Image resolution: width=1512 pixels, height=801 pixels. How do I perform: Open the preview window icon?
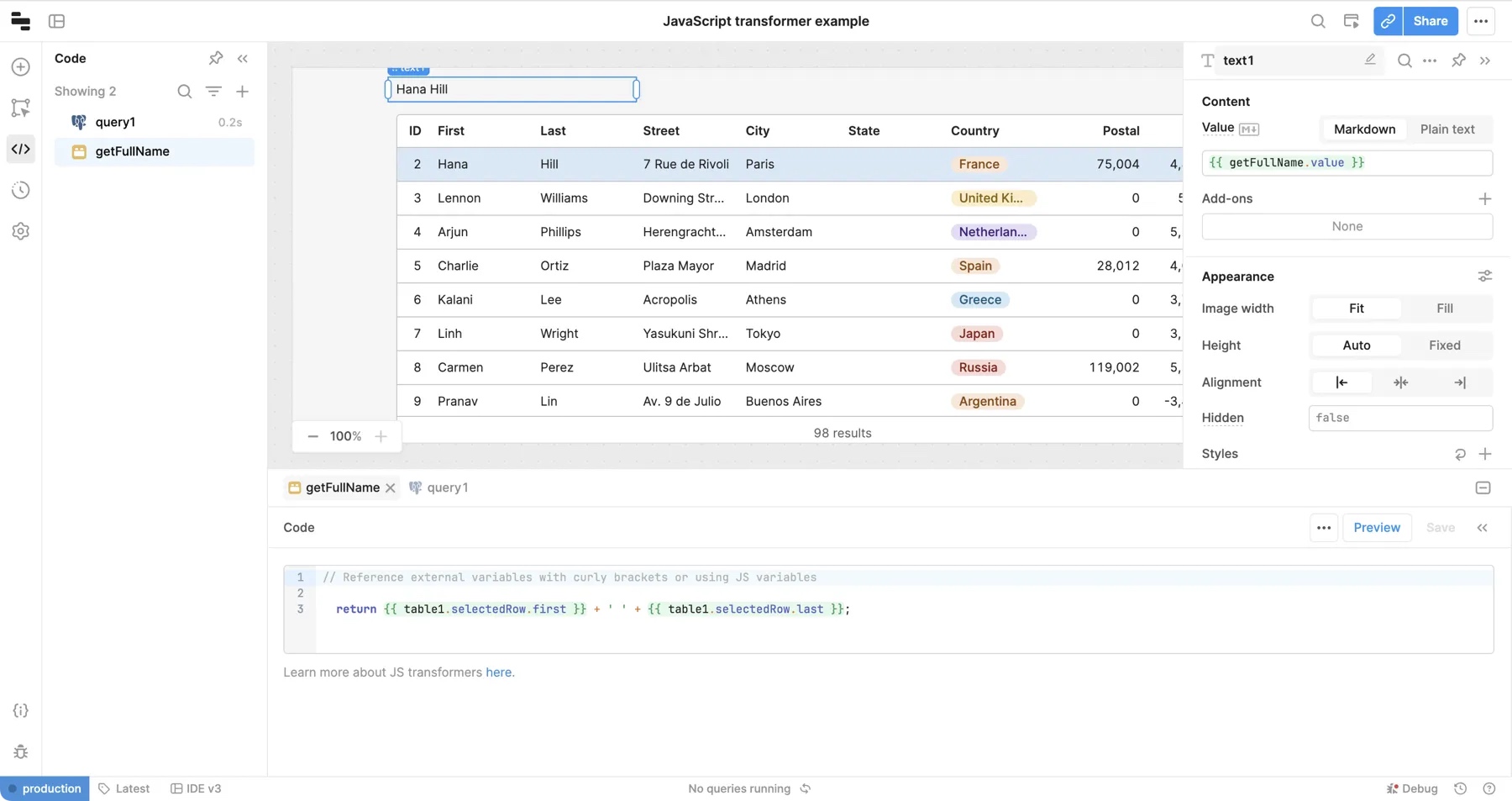(x=1352, y=21)
